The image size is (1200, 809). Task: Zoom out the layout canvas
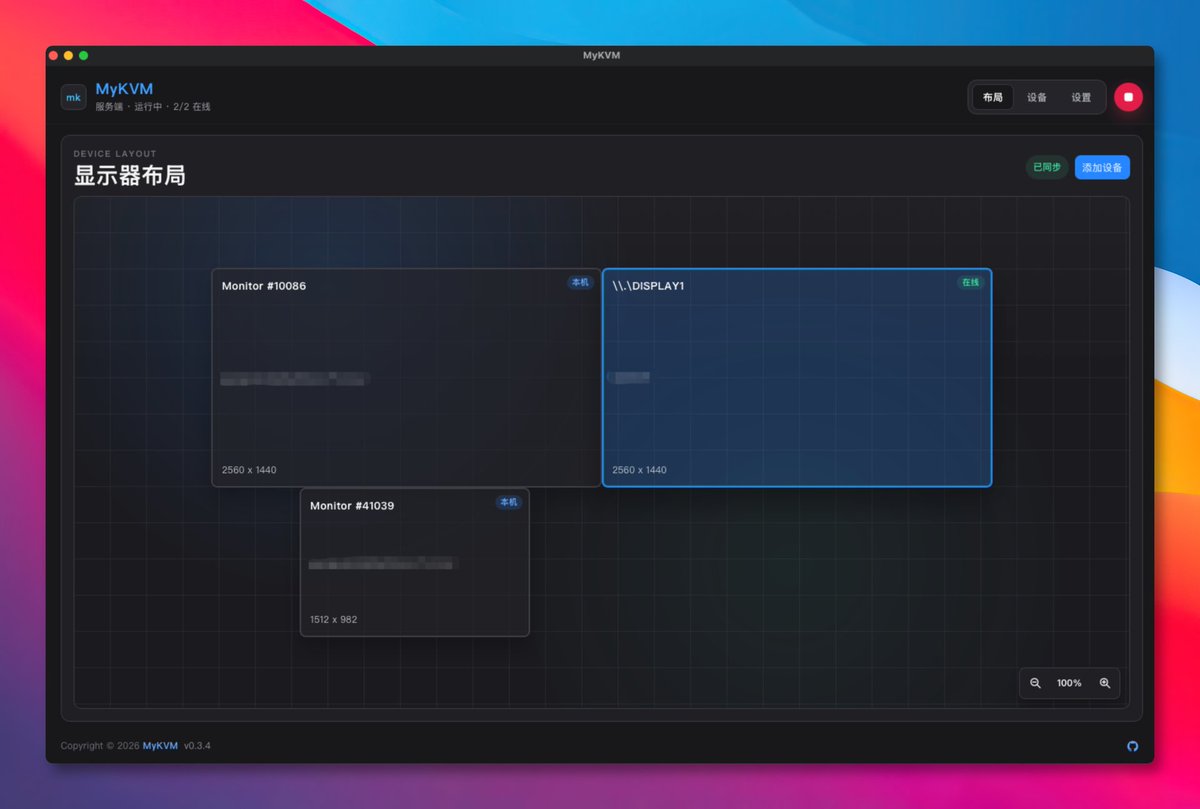(x=1035, y=683)
